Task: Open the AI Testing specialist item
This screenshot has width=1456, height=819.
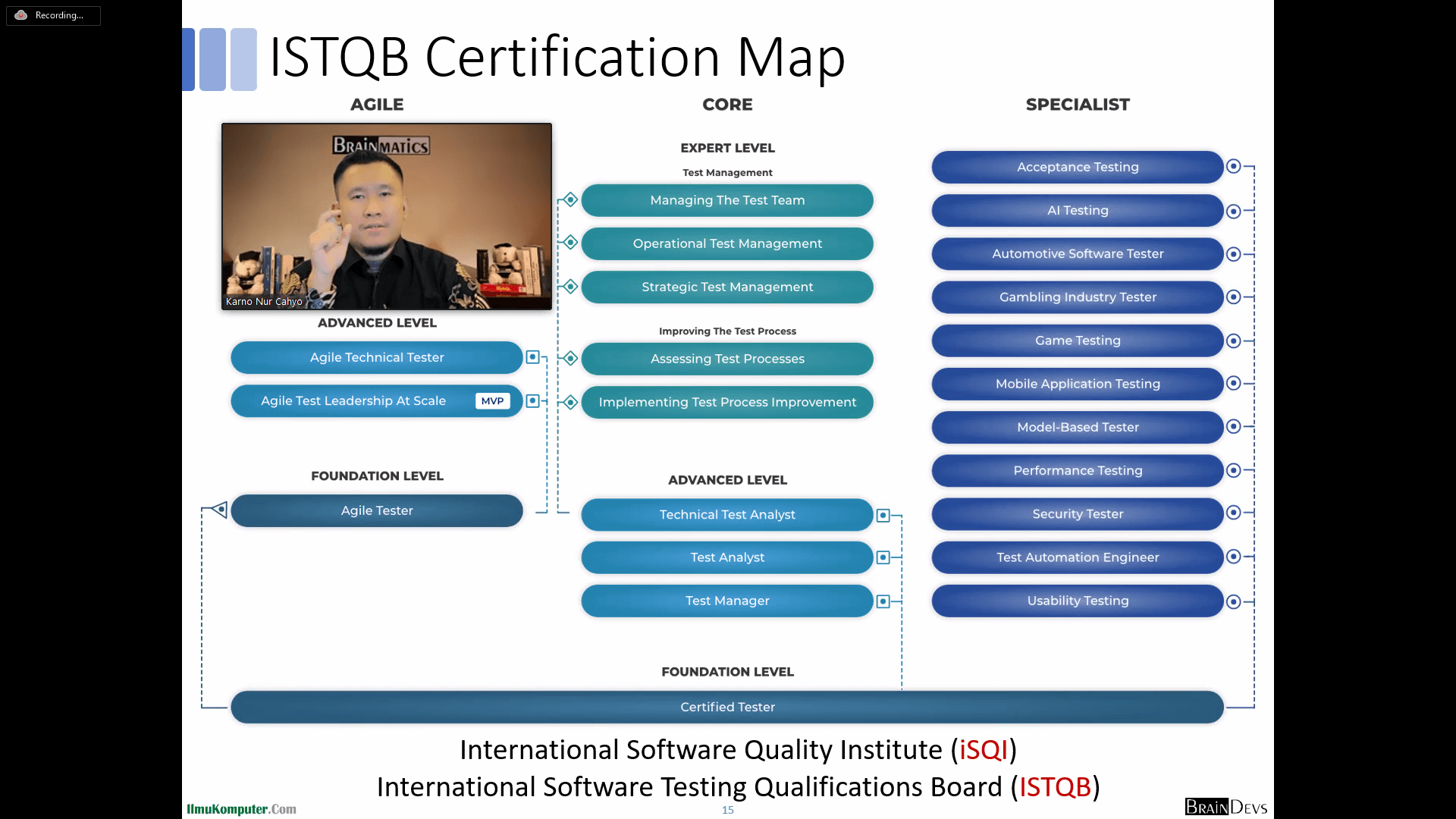Action: 1077,211
